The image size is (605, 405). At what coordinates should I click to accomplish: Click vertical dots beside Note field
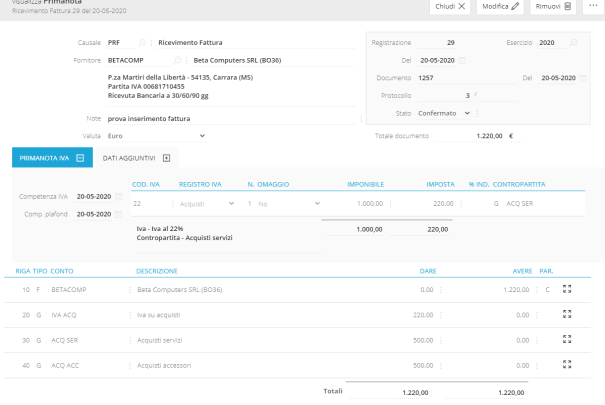click(x=361, y=118)
